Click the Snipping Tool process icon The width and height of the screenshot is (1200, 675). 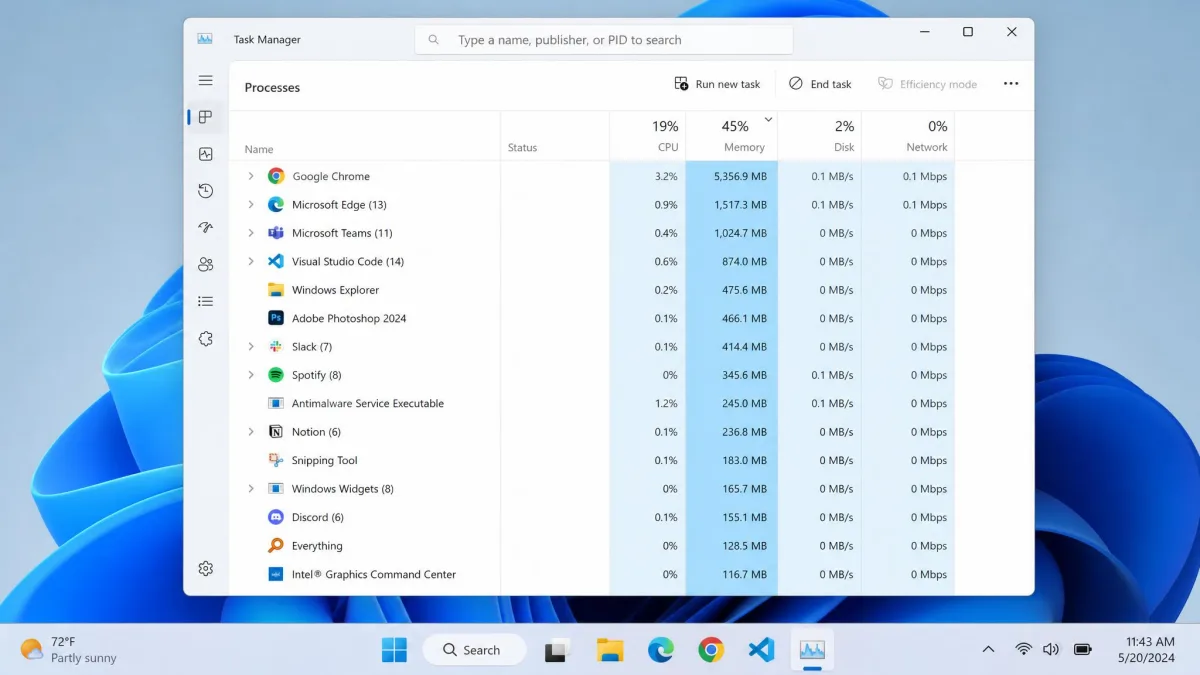click(276, 460)
